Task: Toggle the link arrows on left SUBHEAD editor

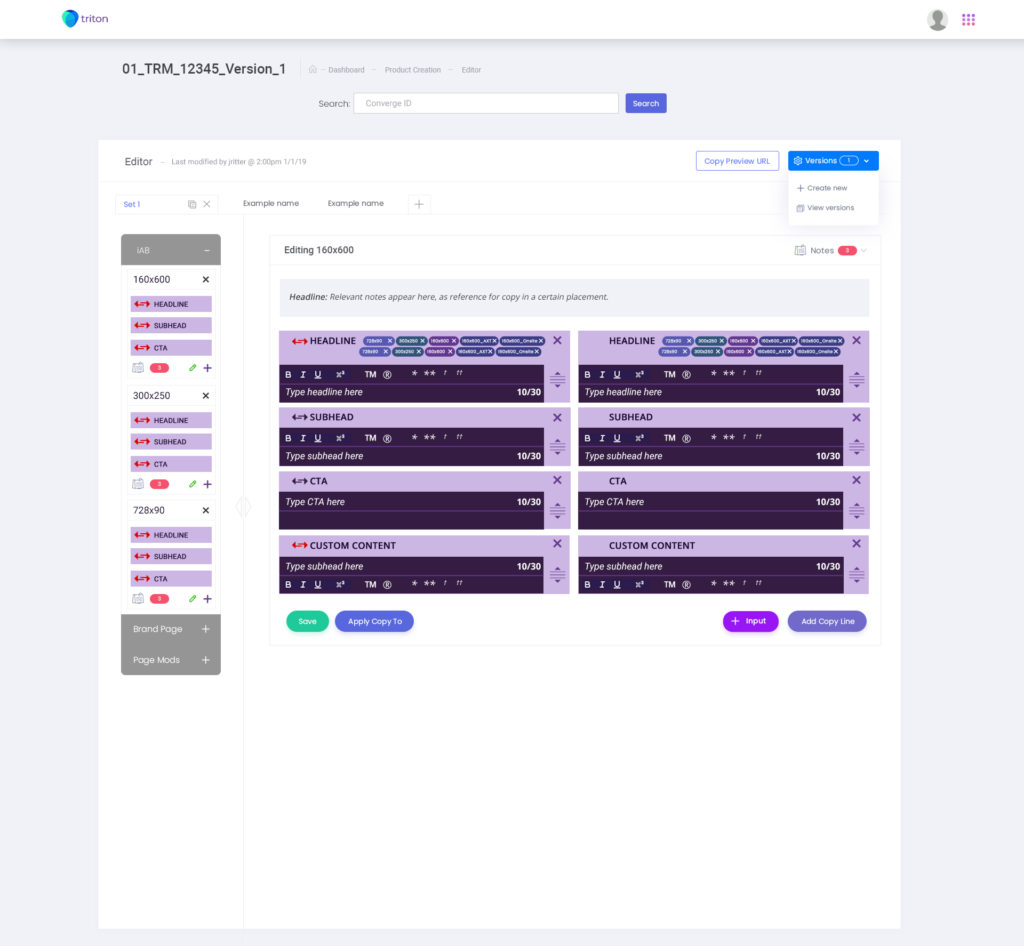Action: coord(299,417)
